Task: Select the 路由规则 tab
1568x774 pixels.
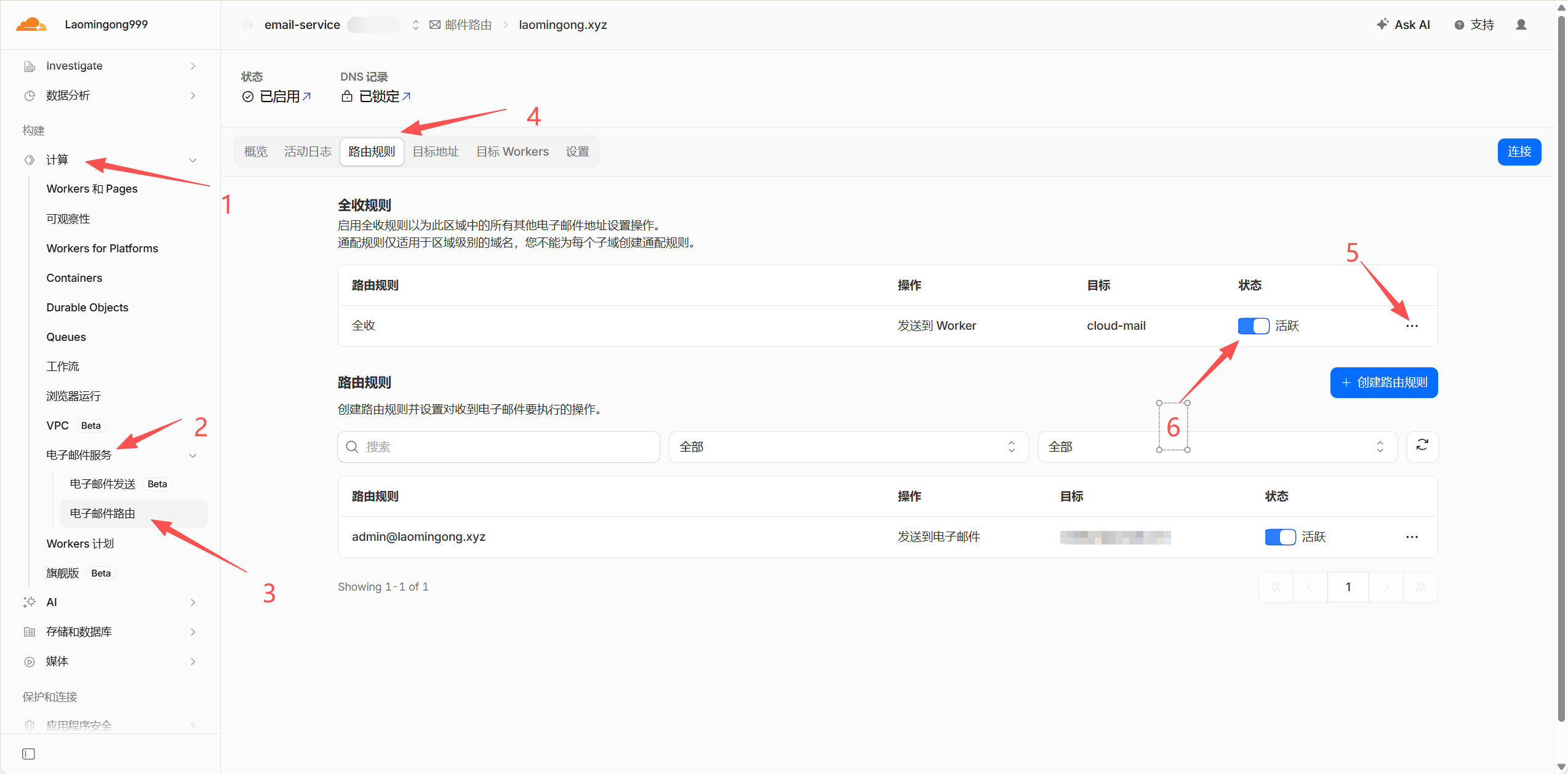Action: tap(372, 151)
